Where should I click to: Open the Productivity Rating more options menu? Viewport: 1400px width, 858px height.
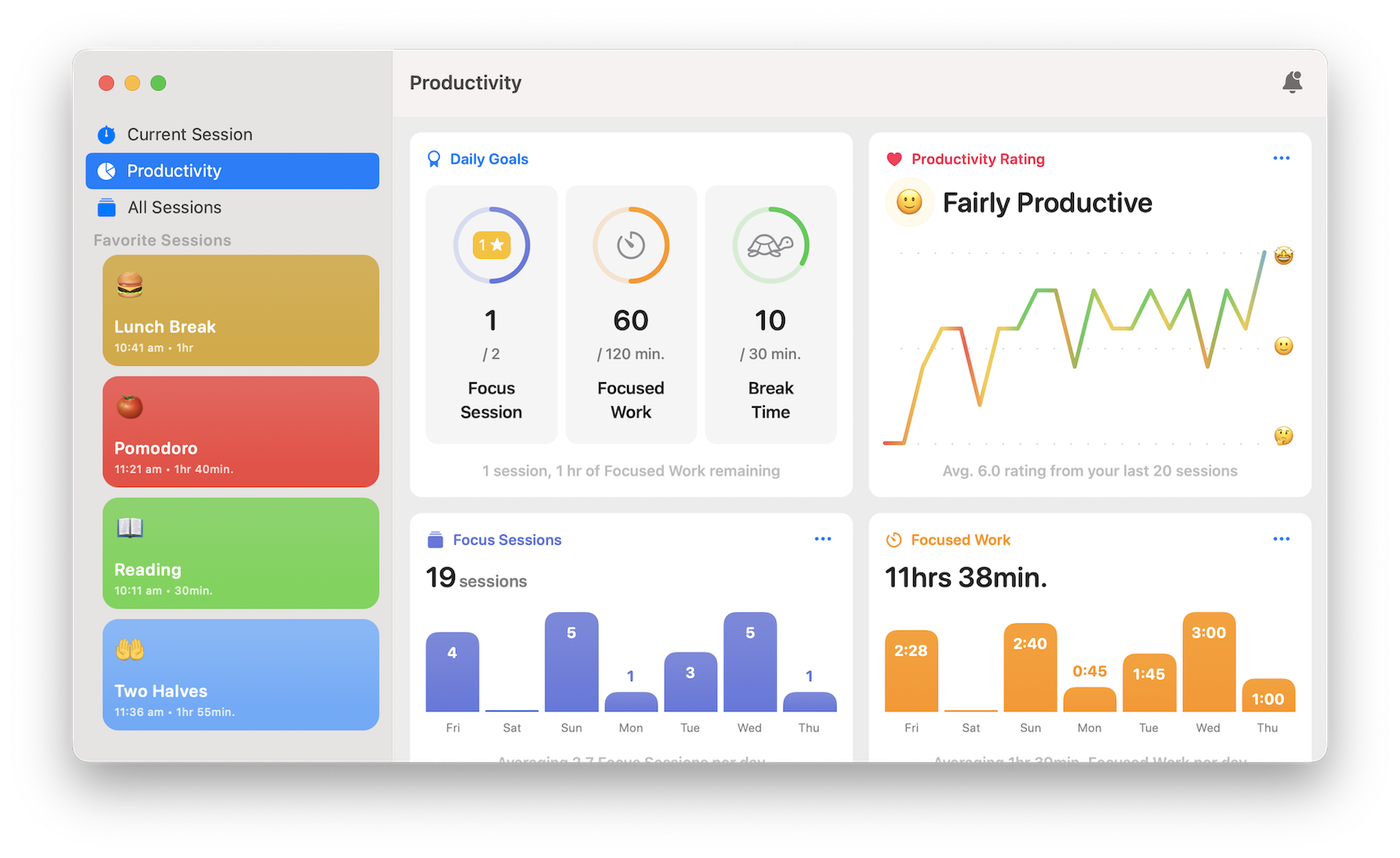point(1281,158)
